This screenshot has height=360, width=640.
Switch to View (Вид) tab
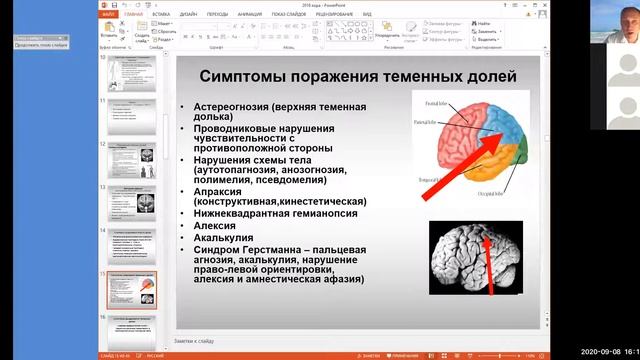click(367, 14)
